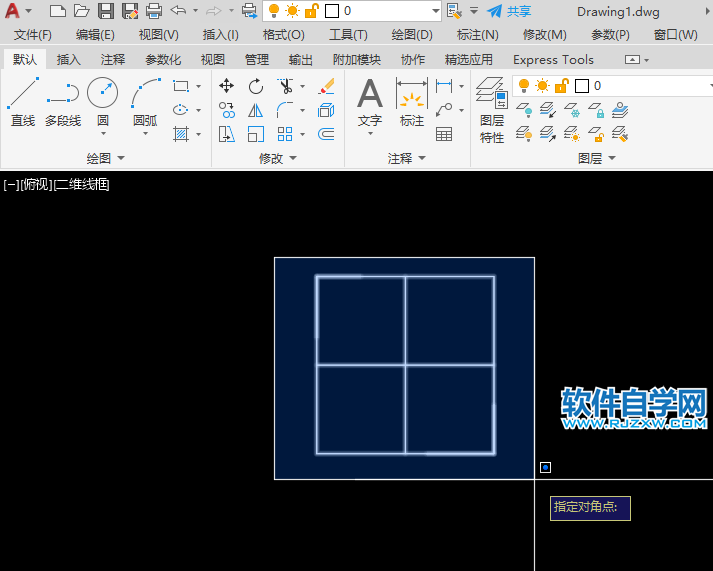Select the Stretch tool icon
Screen dimensions: 713x571
click(x=226, y=134)
